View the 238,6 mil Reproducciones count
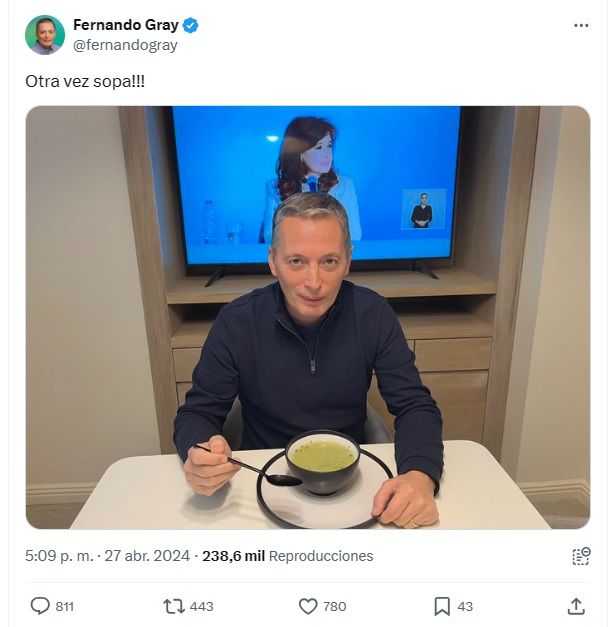Image resolution: width=615 pixels, height=627 pixels. (x=288, y=556)
